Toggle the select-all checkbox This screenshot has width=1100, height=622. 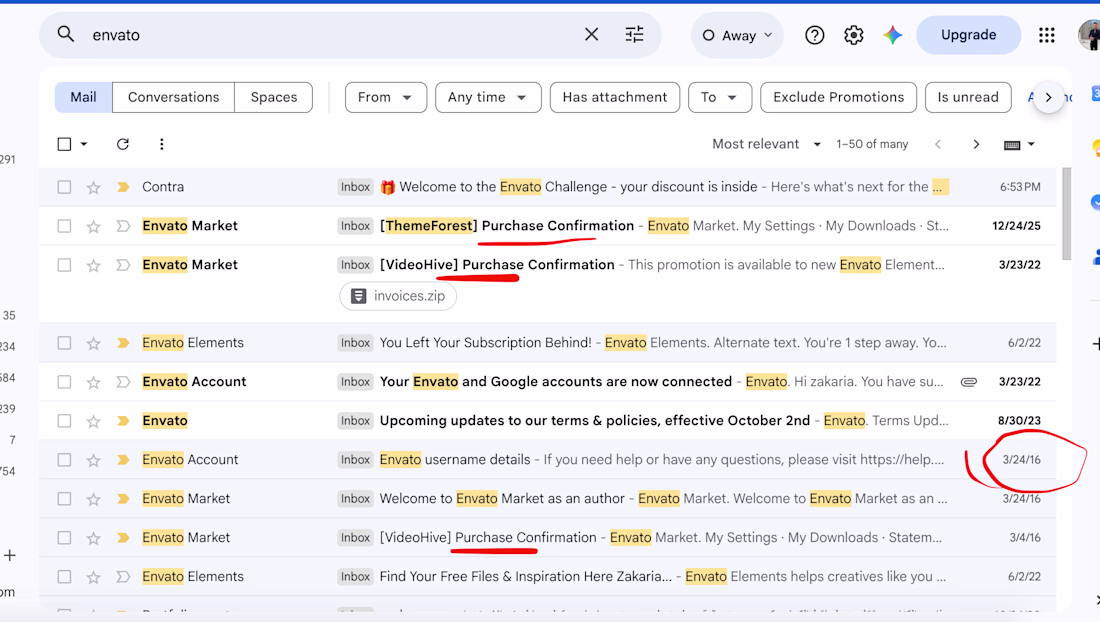pyautogui.click(x=64, y=144)
